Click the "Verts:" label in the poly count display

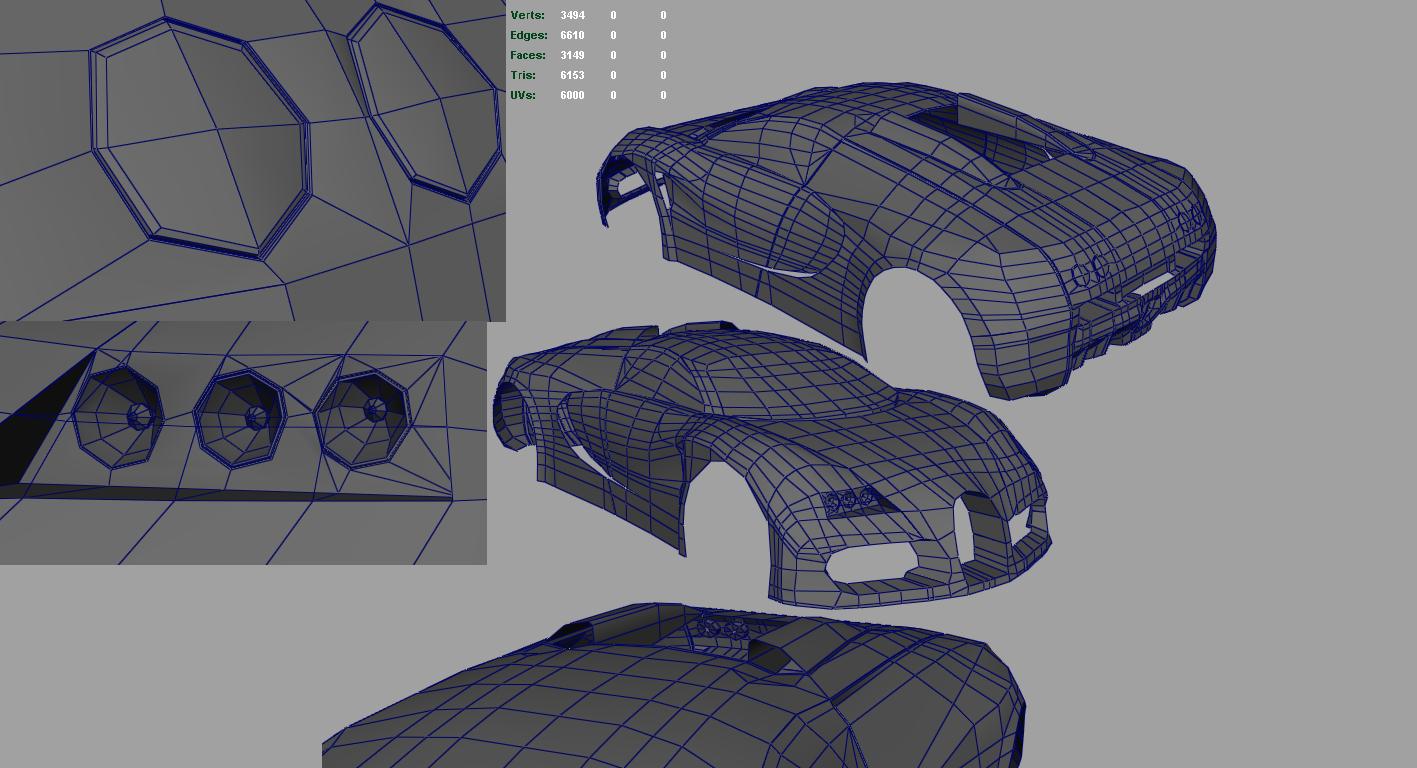tap(527, 15)
